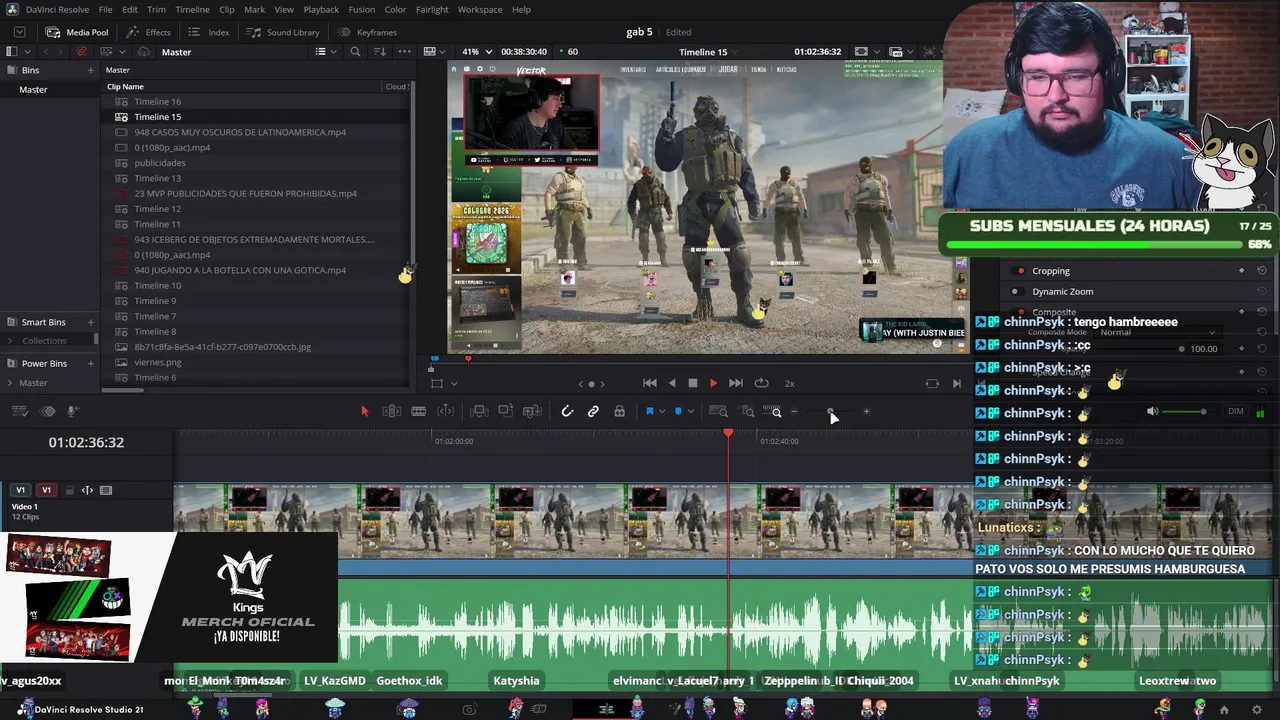Viewport: 1280px width, 720px height.
Task: Toggle Position Lock padlock
Action: pos(620,411)
